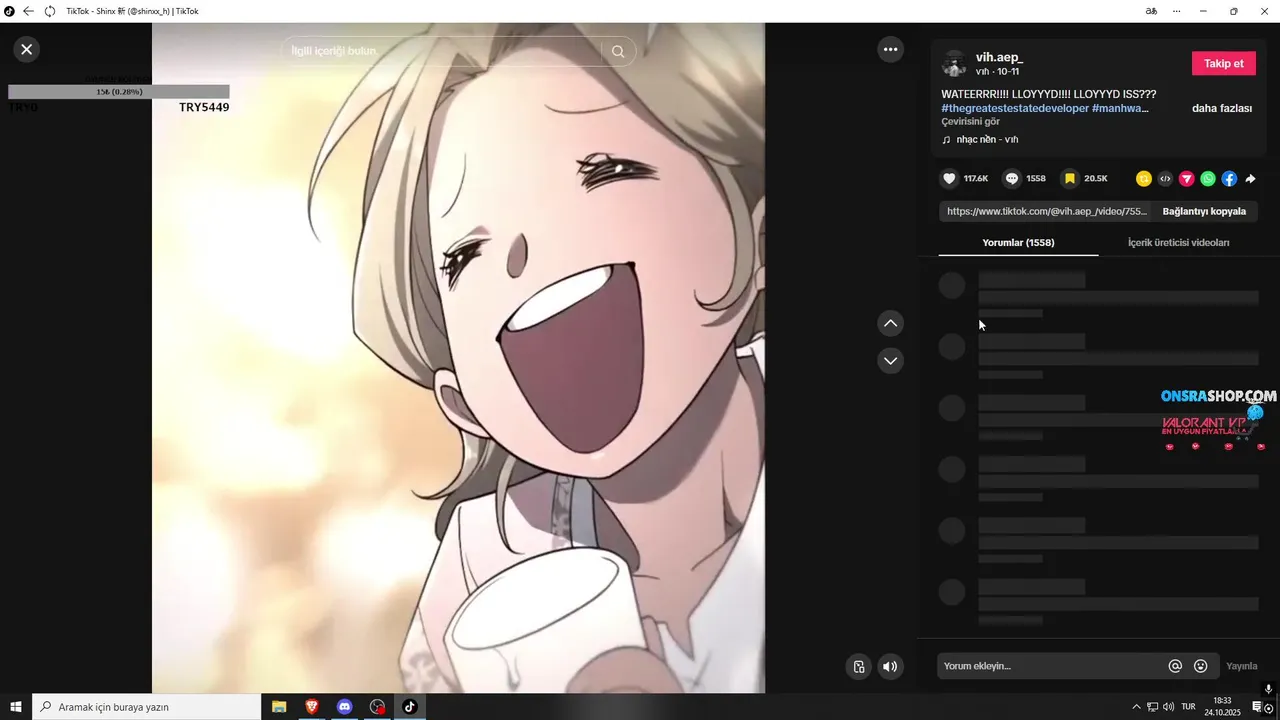This screenshot has width=1280, height=720.
Task: Open vih.aep_ profile avatar
Action: [954, 64]
